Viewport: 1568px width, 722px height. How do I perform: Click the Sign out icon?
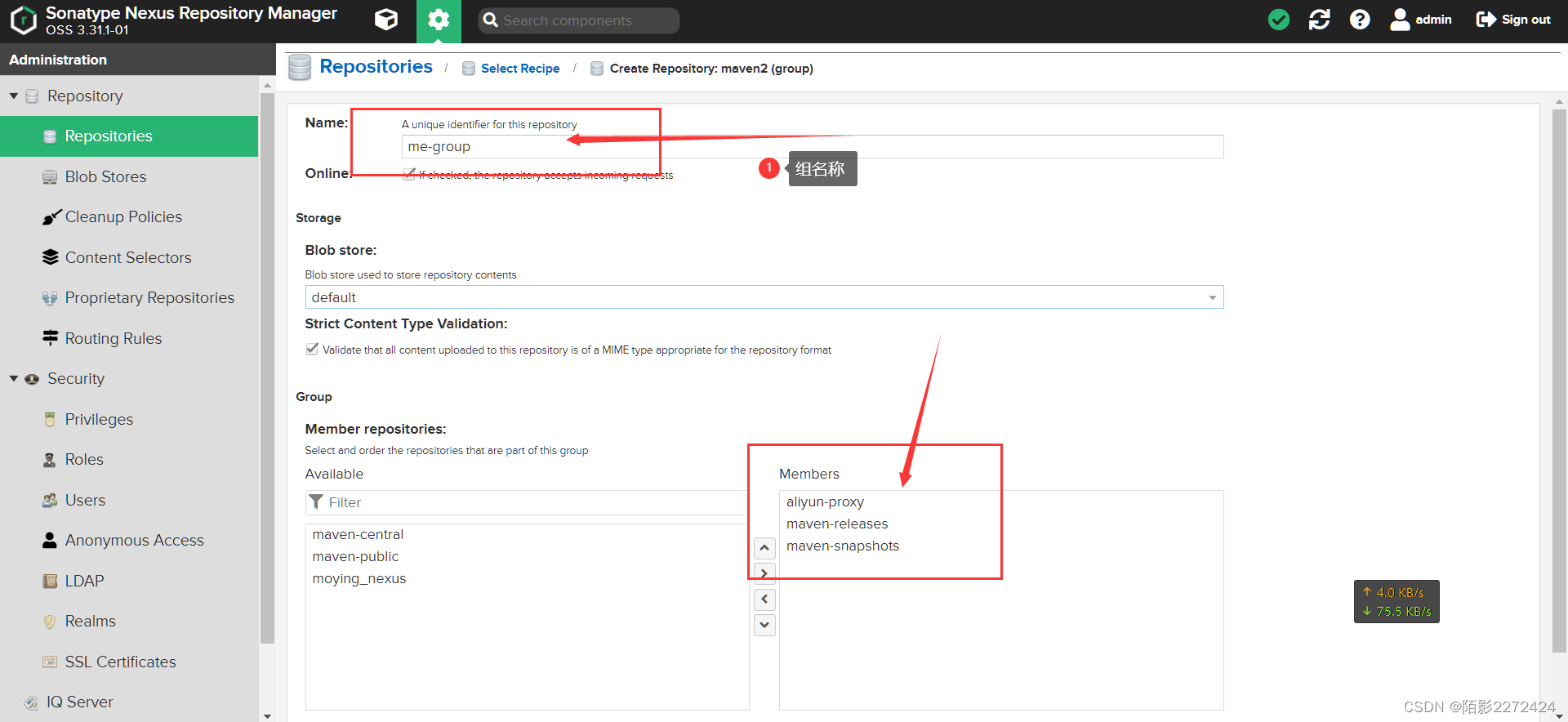click(x=1486, y=20)
